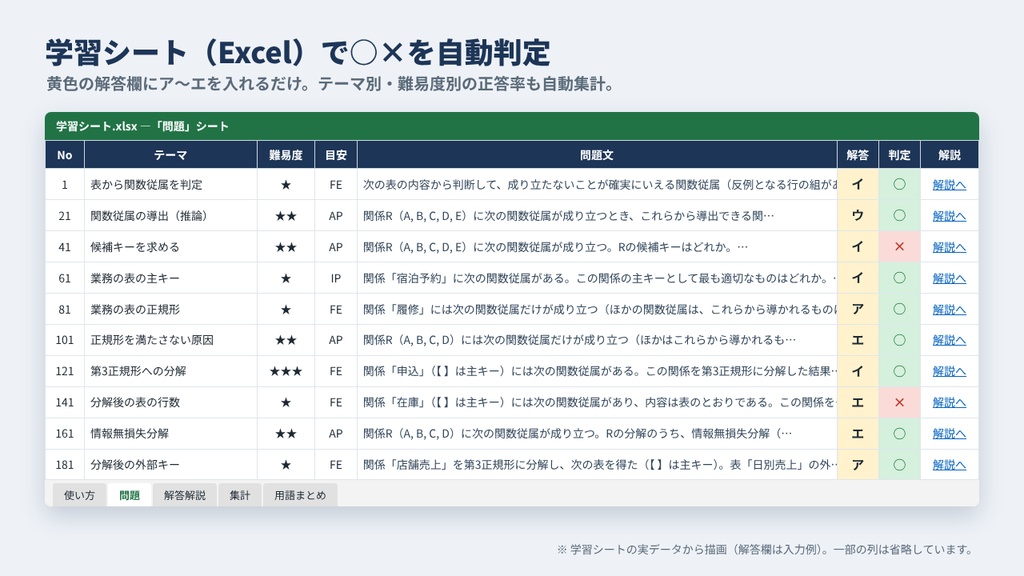Click the green ○ judgment in row 61
Viewport: 1024px width, 576px height.
click(x=899, y=278)
